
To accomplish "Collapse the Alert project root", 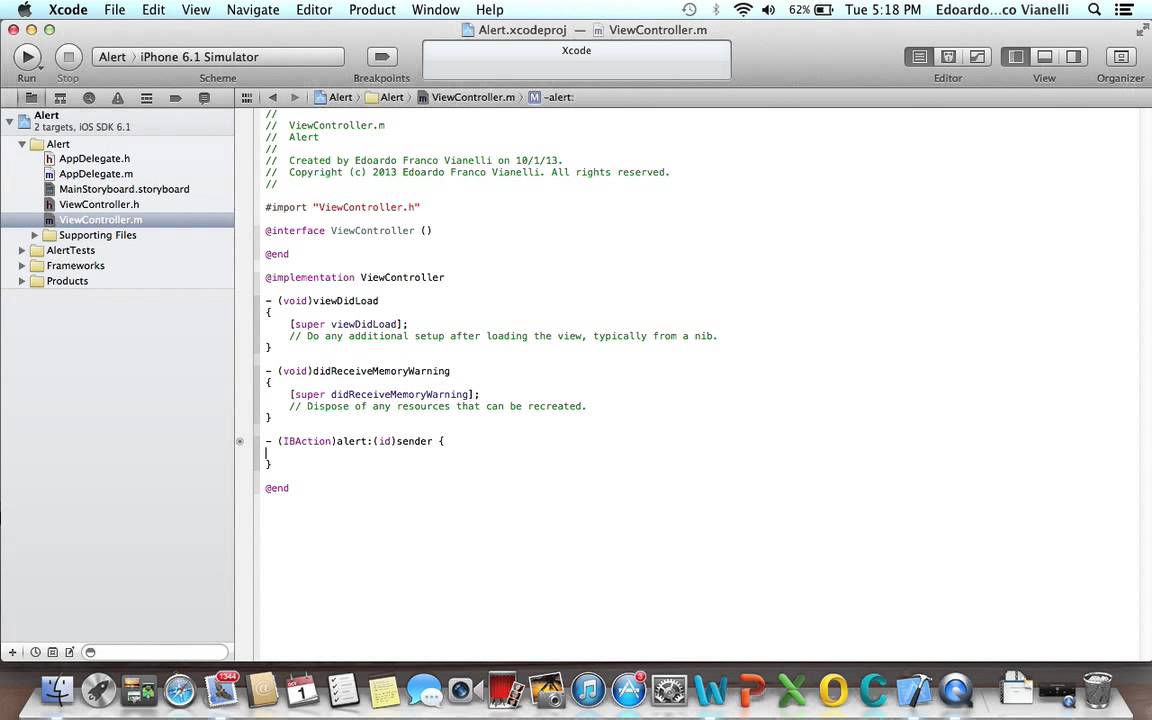I will click(x=10, y=120).
